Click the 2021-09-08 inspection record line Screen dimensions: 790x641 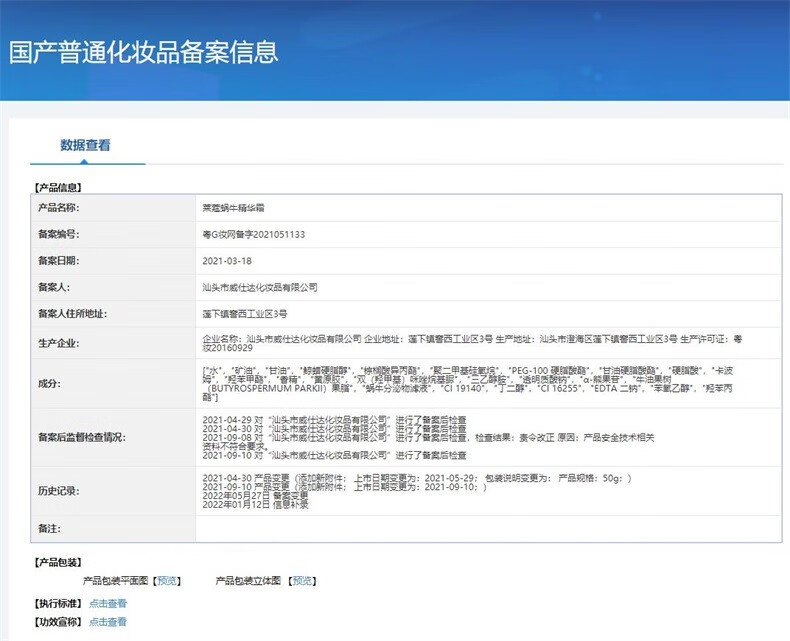(x=428, y=441)
